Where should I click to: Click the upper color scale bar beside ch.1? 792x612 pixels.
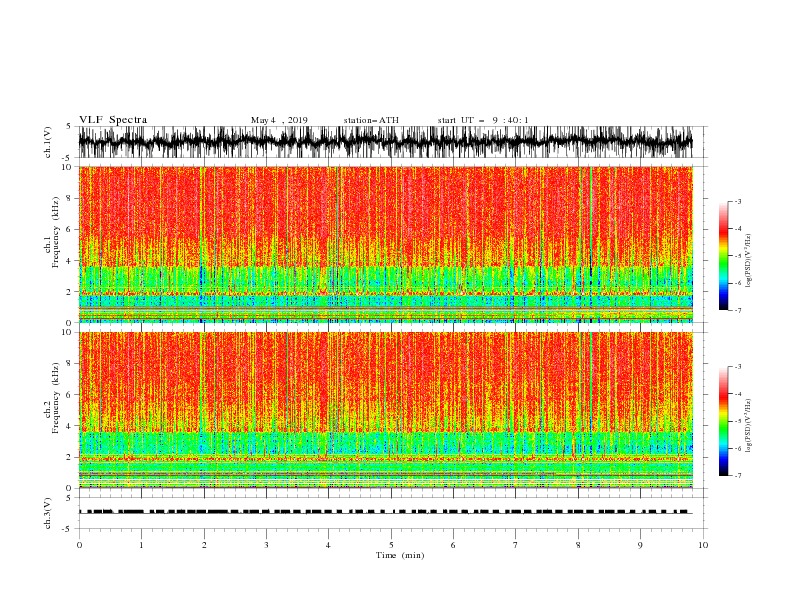723,256
